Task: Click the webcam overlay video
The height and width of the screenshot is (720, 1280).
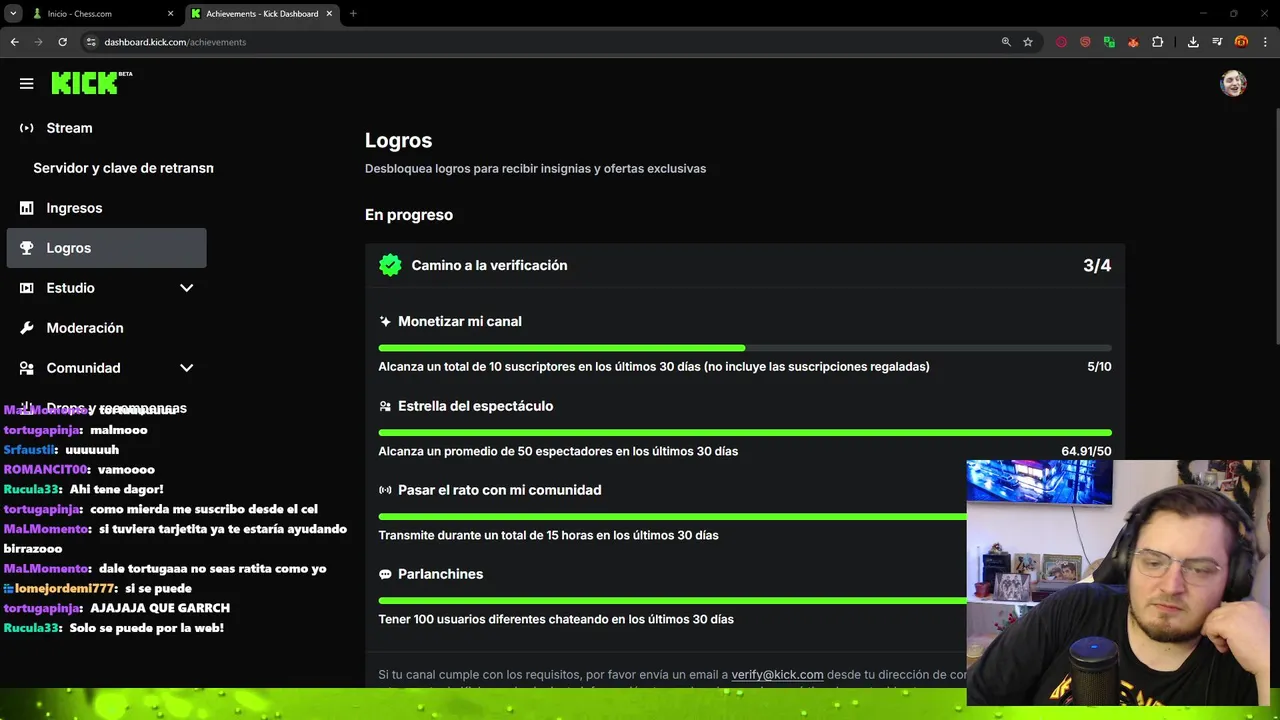Action: pos(1118,583)
